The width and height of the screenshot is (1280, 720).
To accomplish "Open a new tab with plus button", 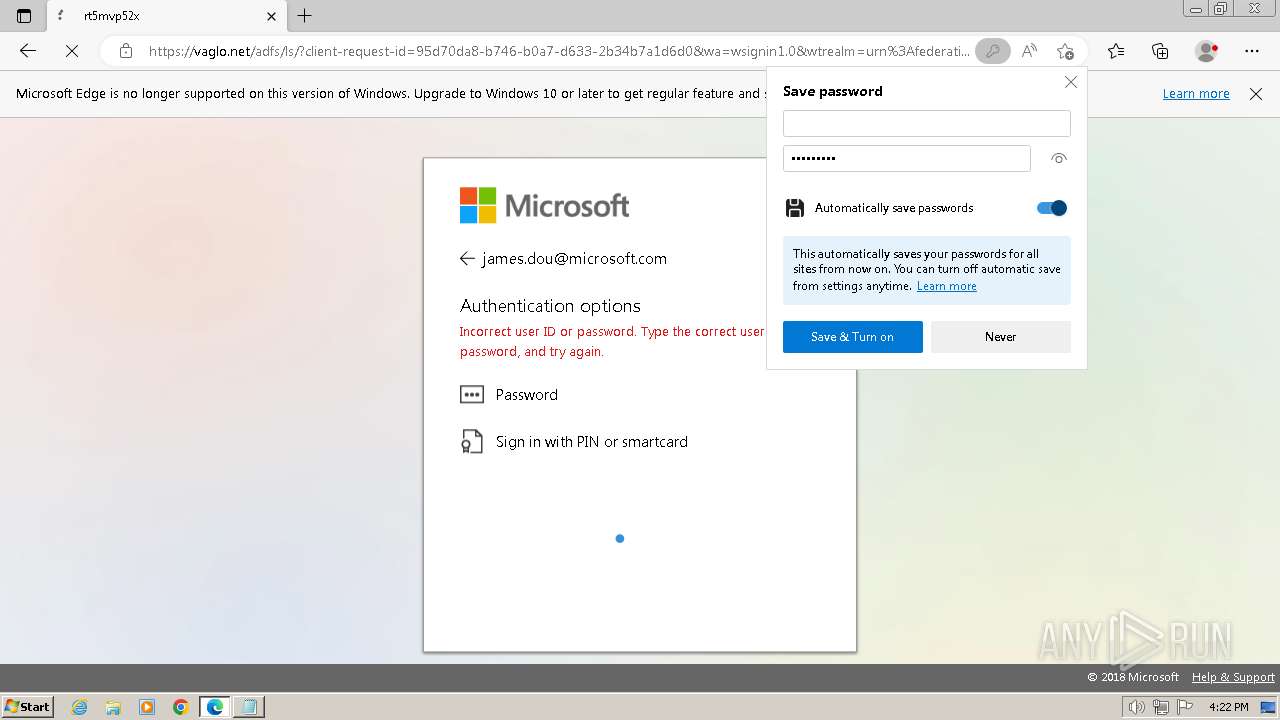I will point(305,16).
